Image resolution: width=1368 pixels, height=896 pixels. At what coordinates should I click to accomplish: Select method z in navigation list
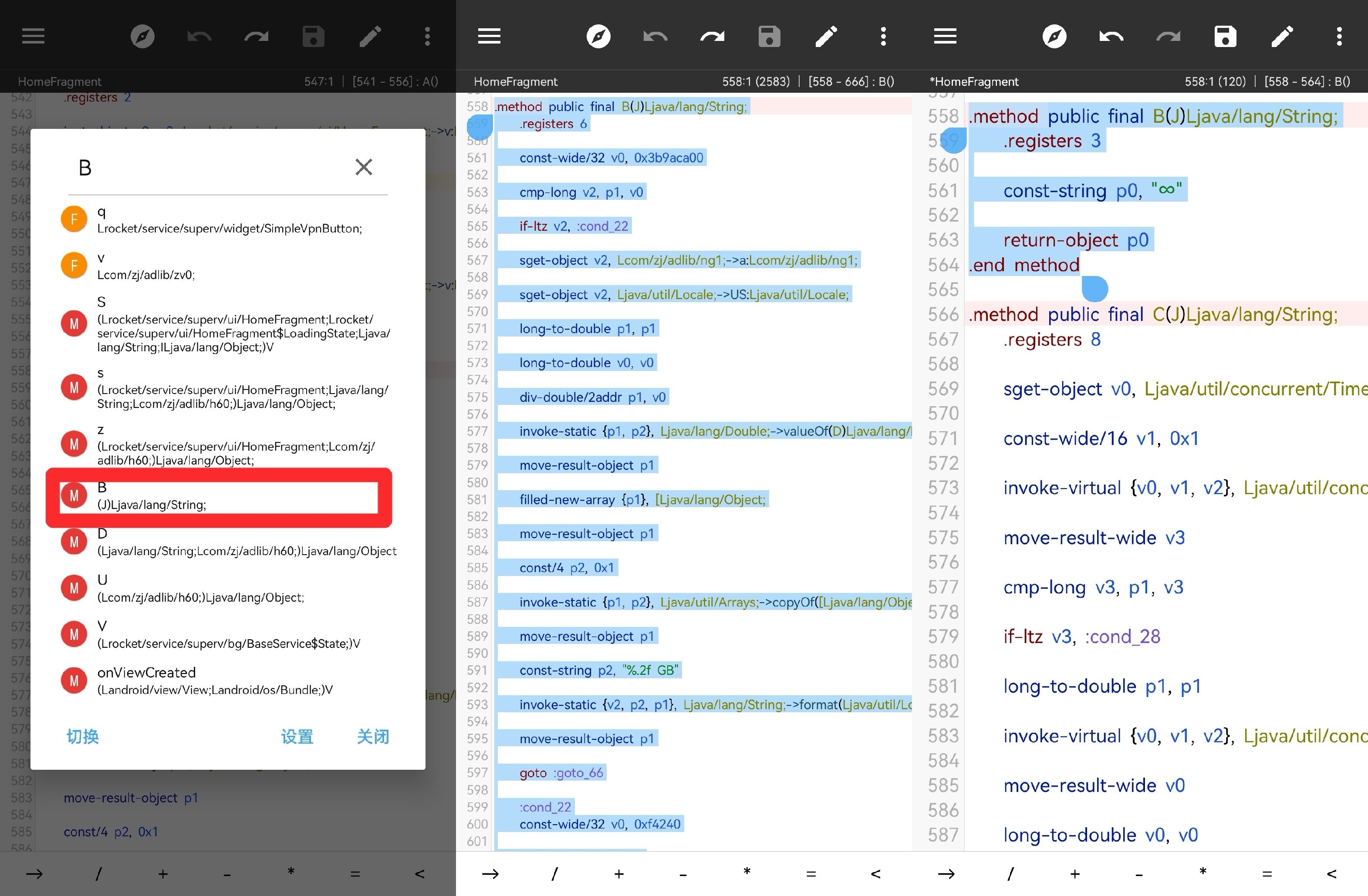[x=228, y=444]
